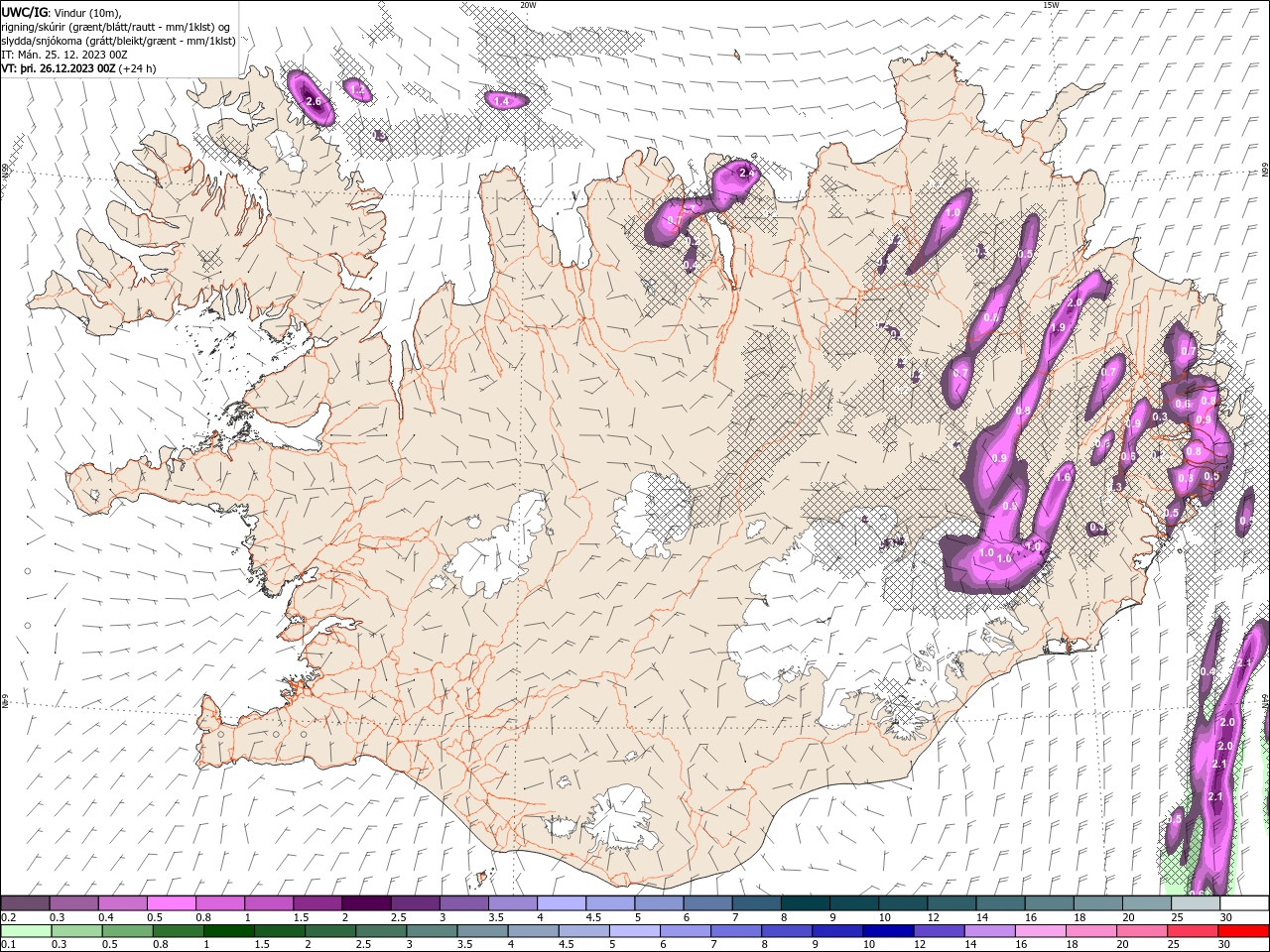
Task: Click the 'VT: þri. 26.12.2023 00Z' valid time text
Action: [x=60, y=68]
